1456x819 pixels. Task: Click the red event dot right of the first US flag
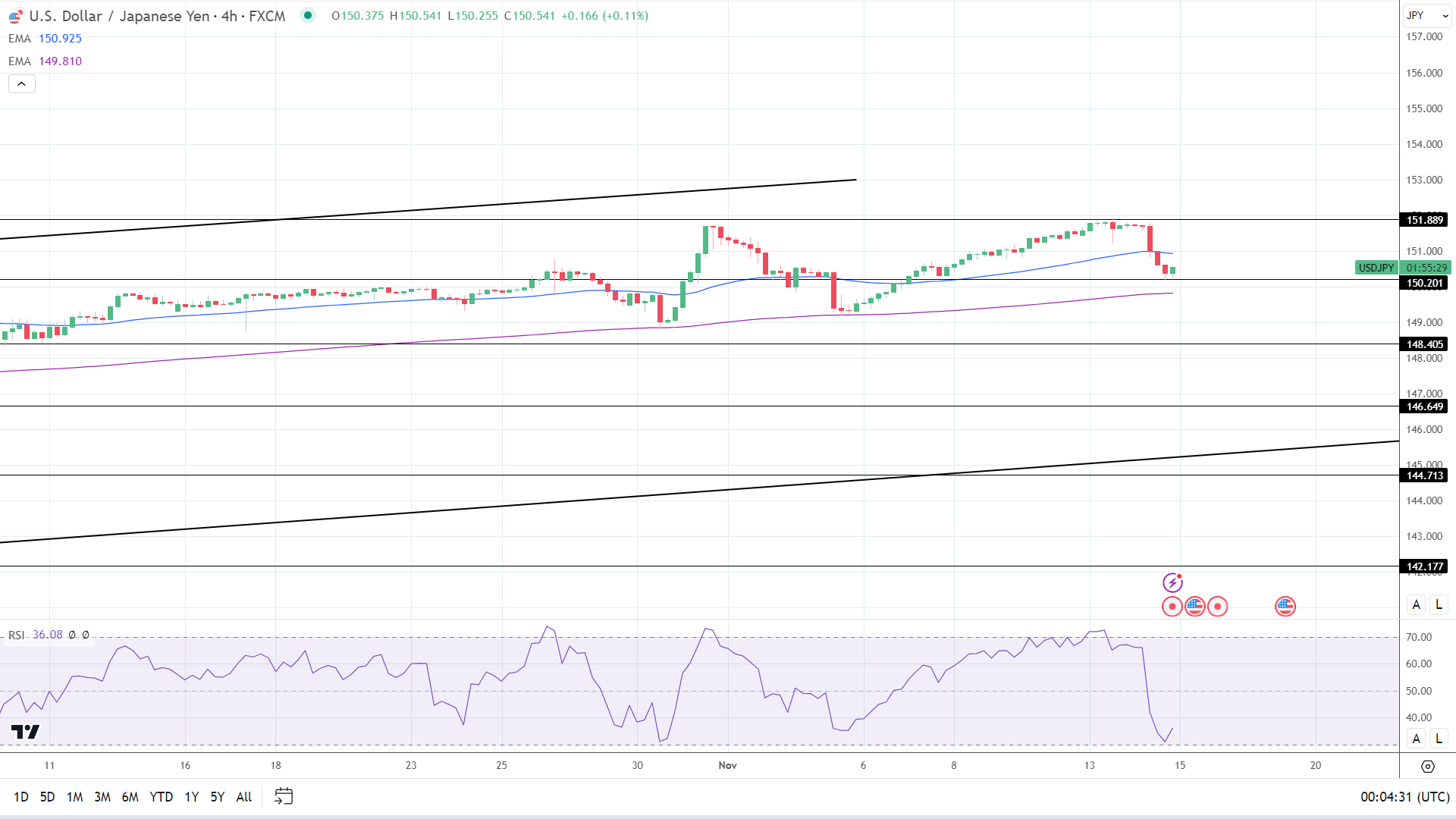pos(1217,607)
